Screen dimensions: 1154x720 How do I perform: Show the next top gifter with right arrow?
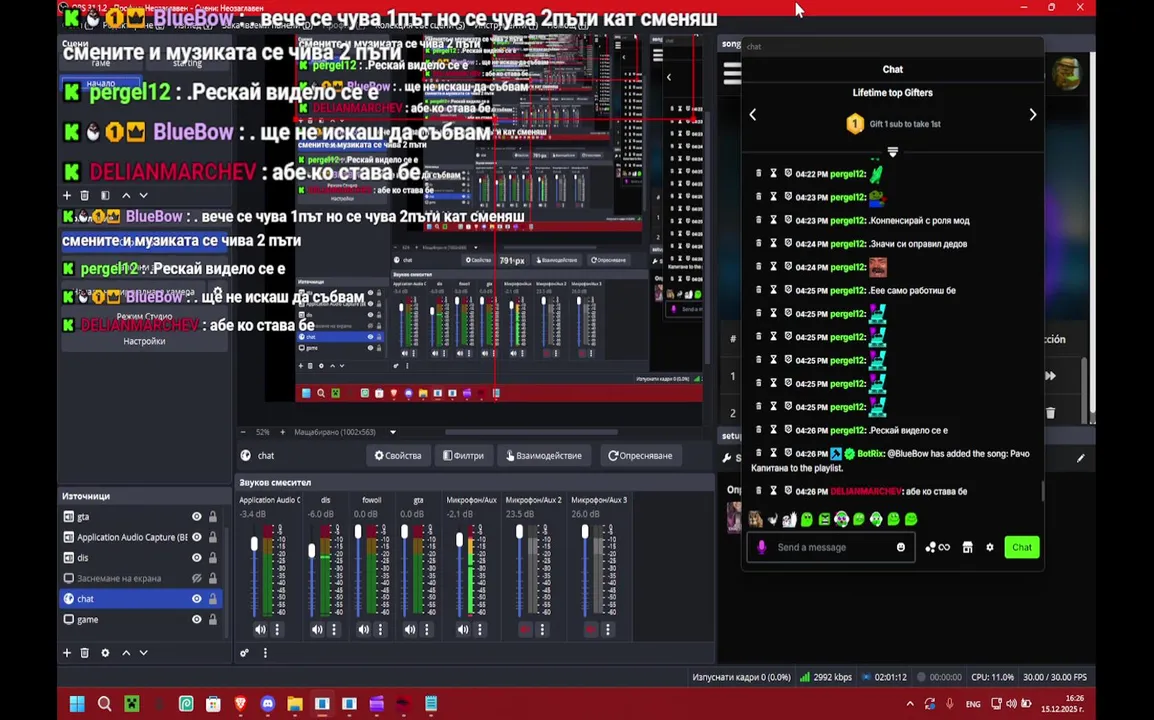(1033, 114)
